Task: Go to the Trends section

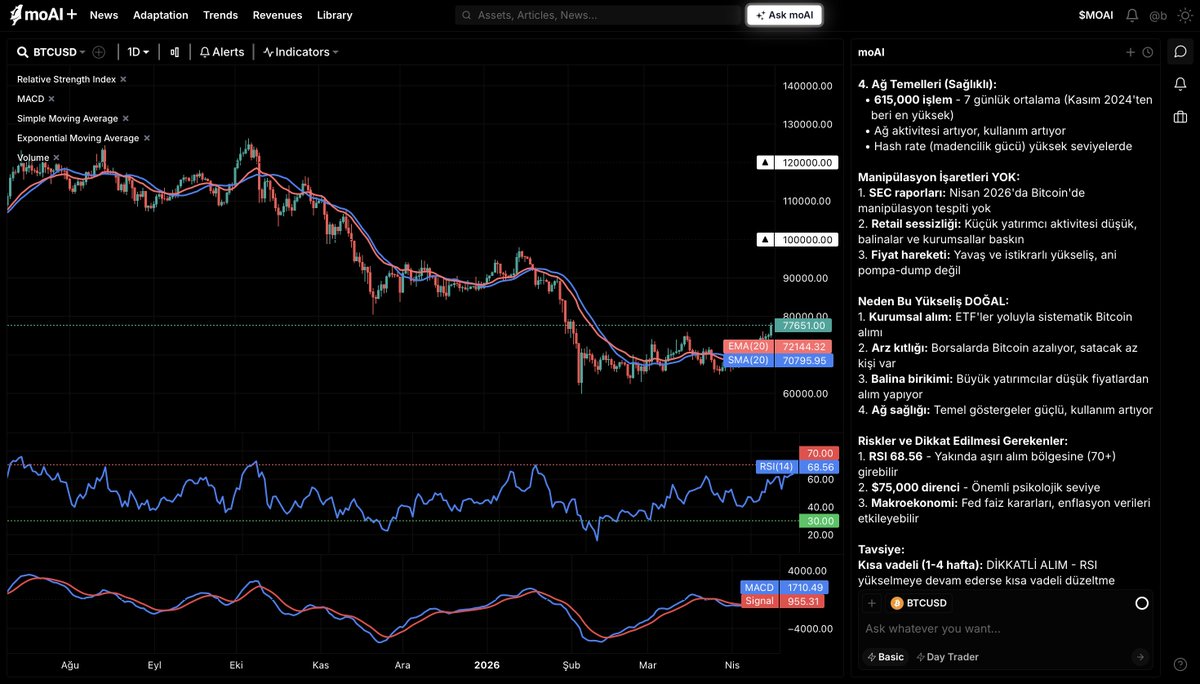Action: pyautogui.click(x=220, y=15)
